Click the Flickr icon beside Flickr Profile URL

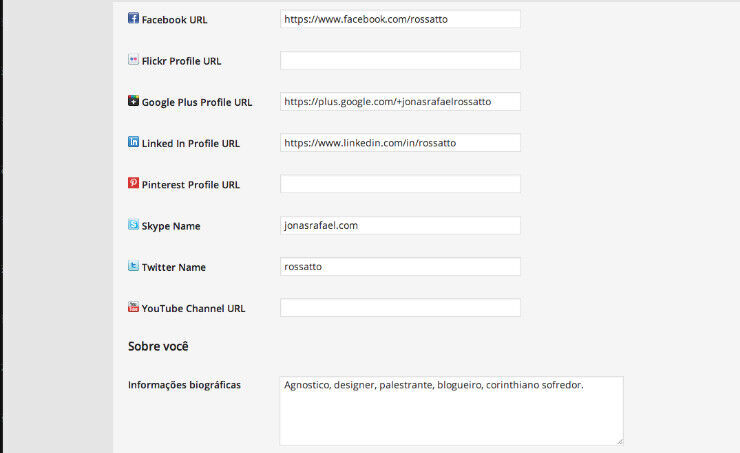pyautogui.click(x=134, y=60)
